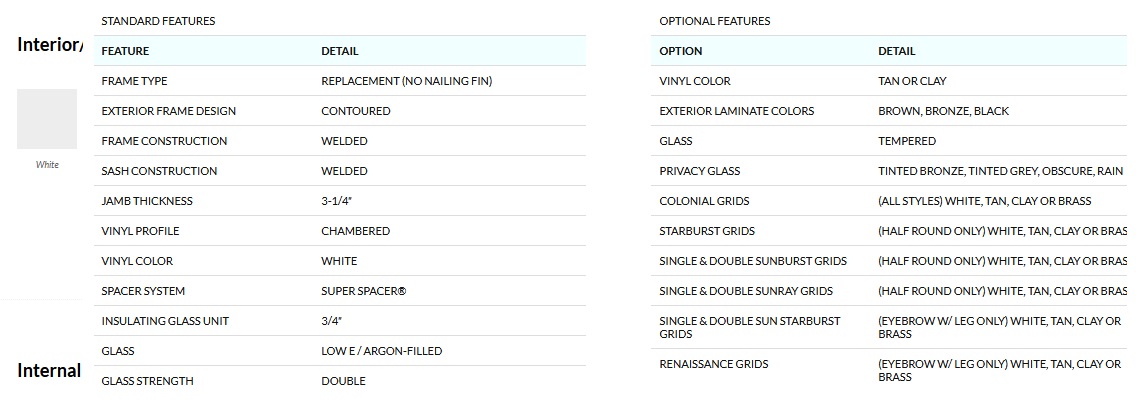Click the STARBURST GRIDS option
The width and height of the screenshot is (1136, 405).
[707, 231]
